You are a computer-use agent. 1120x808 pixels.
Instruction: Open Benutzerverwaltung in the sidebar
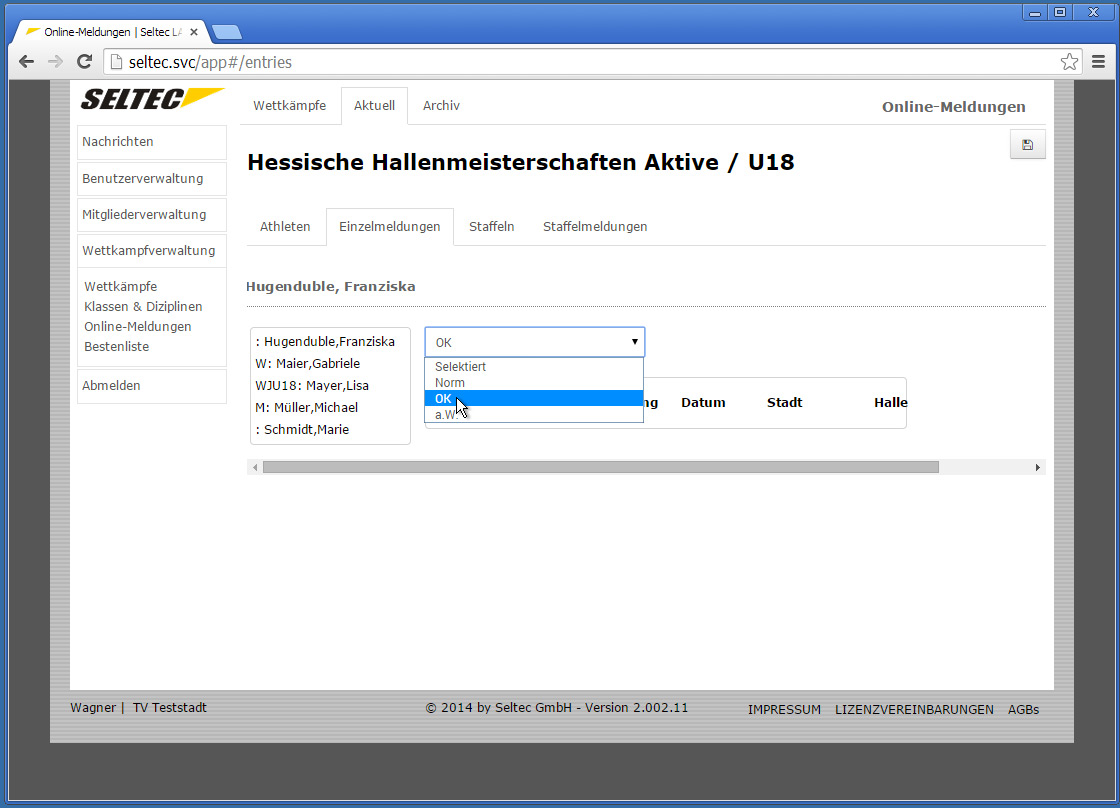151,179
